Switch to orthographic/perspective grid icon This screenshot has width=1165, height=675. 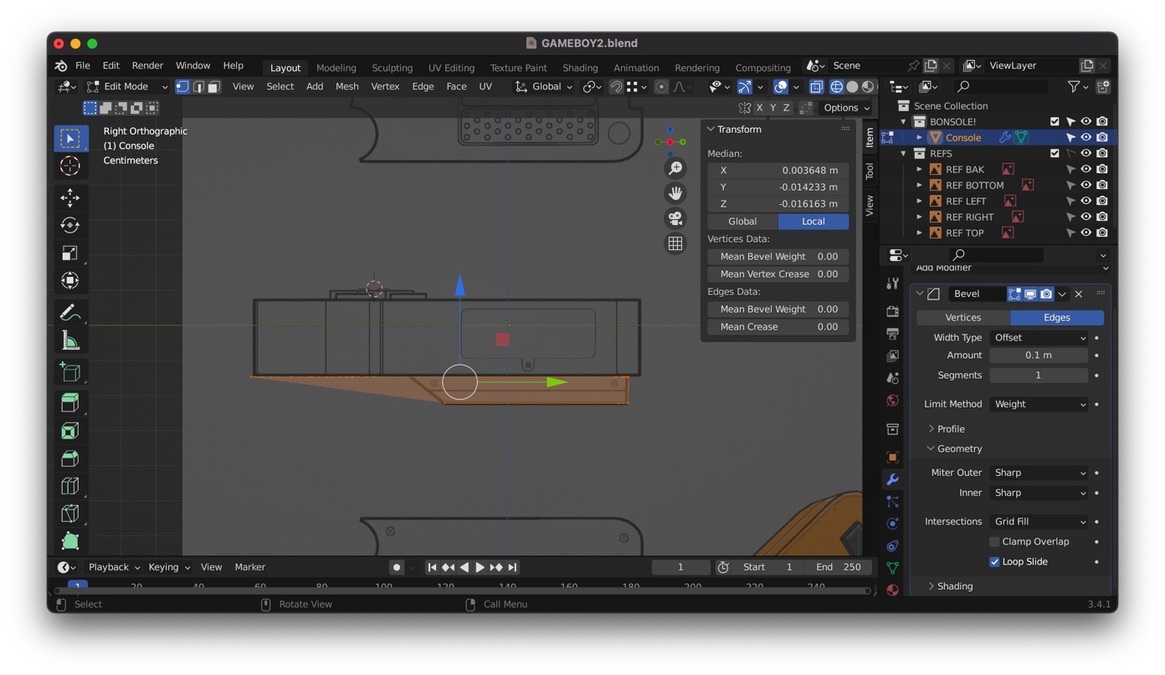(x=675, y=243)
